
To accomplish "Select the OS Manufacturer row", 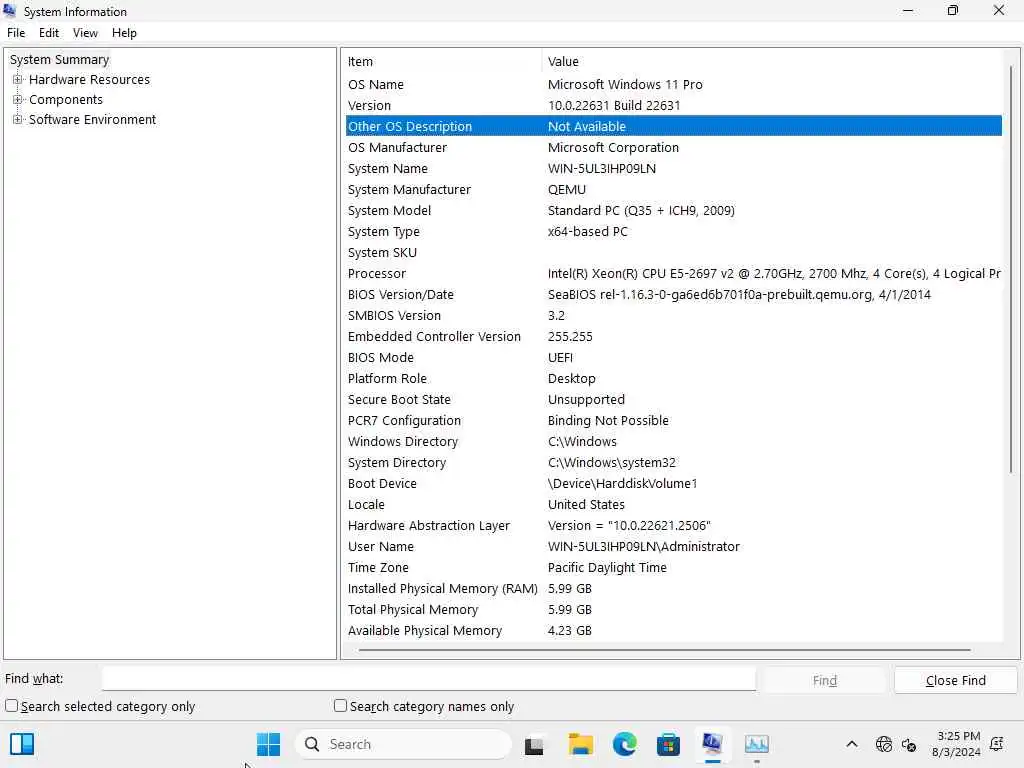I will 673,148.
